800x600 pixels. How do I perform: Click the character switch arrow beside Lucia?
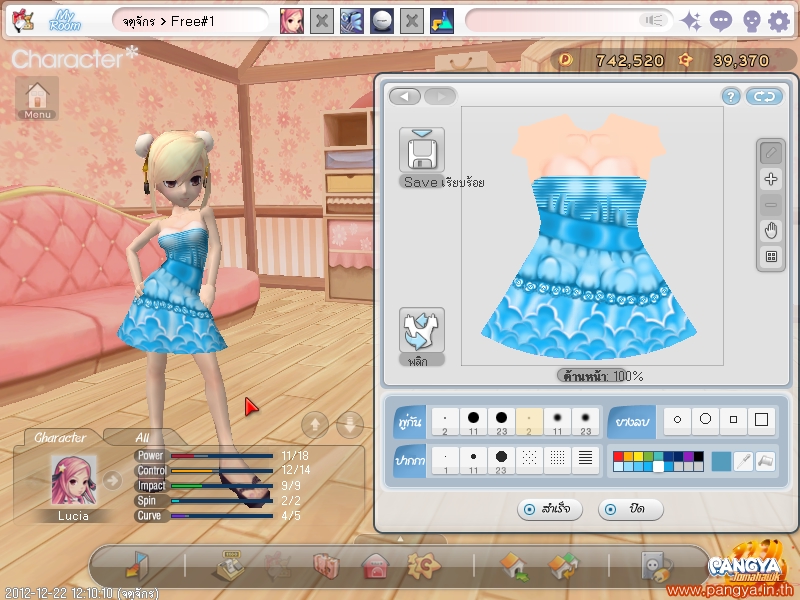[x=112, y=480]
